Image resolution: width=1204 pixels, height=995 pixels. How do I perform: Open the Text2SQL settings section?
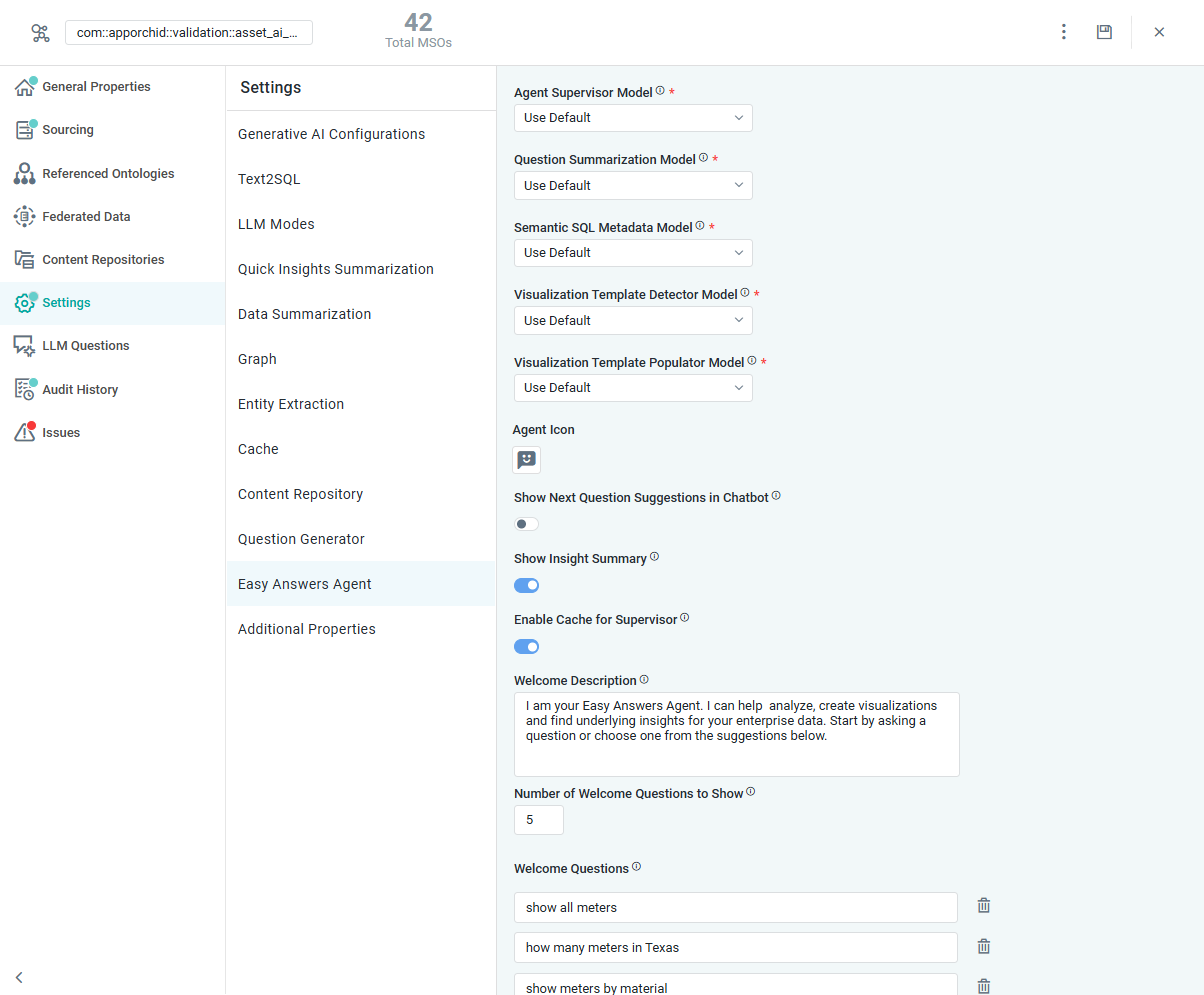click(x=269, y=179)
